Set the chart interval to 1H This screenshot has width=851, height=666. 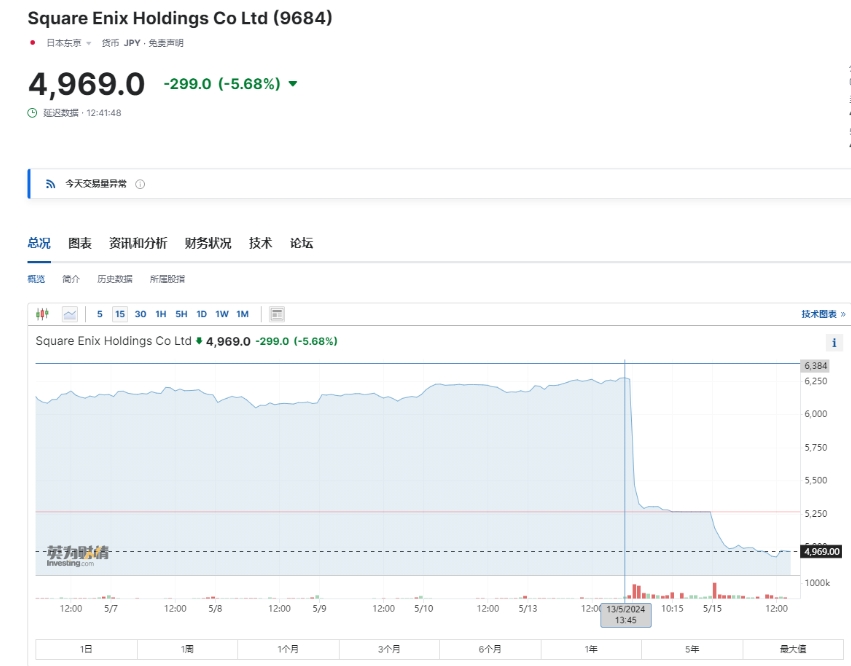pyautogui.click(x=161, y=314)
